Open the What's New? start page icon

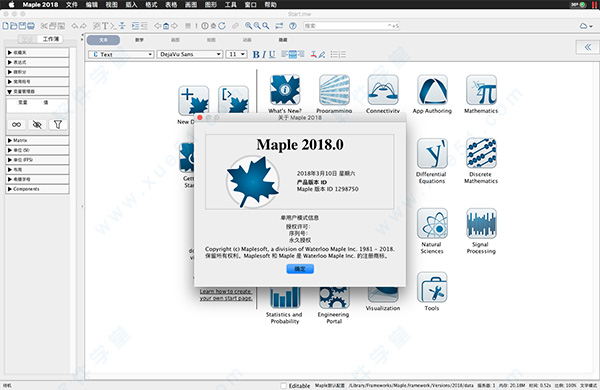point(285,90)
